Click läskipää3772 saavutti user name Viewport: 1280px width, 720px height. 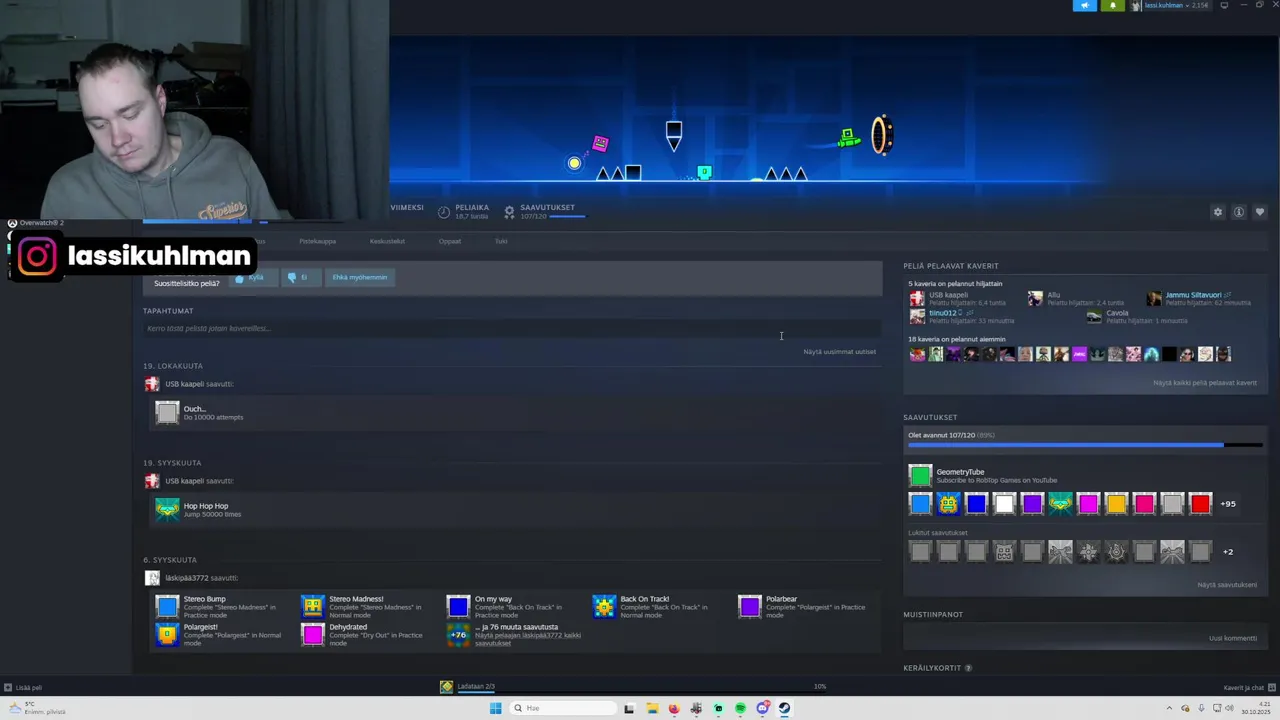[187, 578]
